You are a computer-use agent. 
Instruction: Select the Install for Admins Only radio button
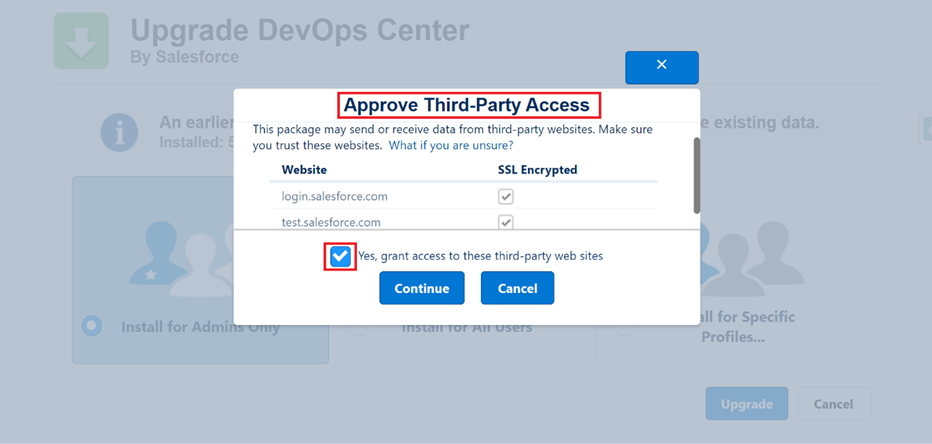(x=92, y=325)
